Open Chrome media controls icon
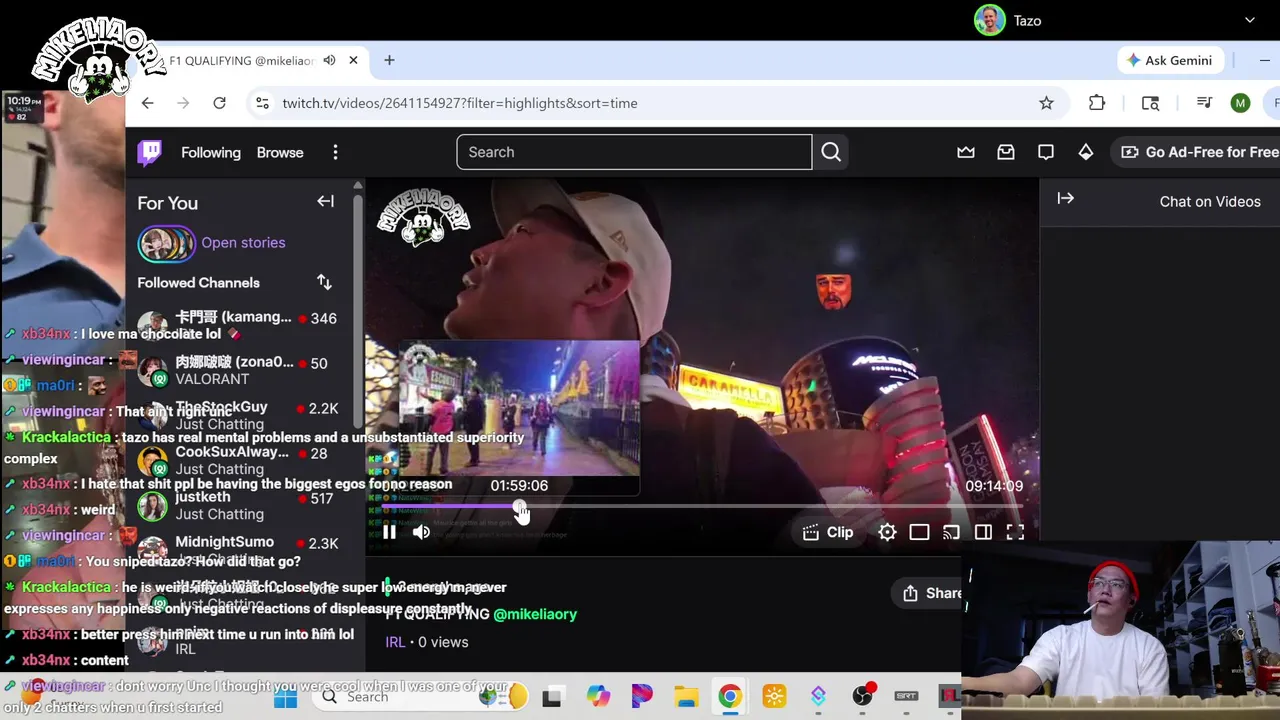Image resolution: width=1280 pixels, height=720 pixels. [1204, 103]
